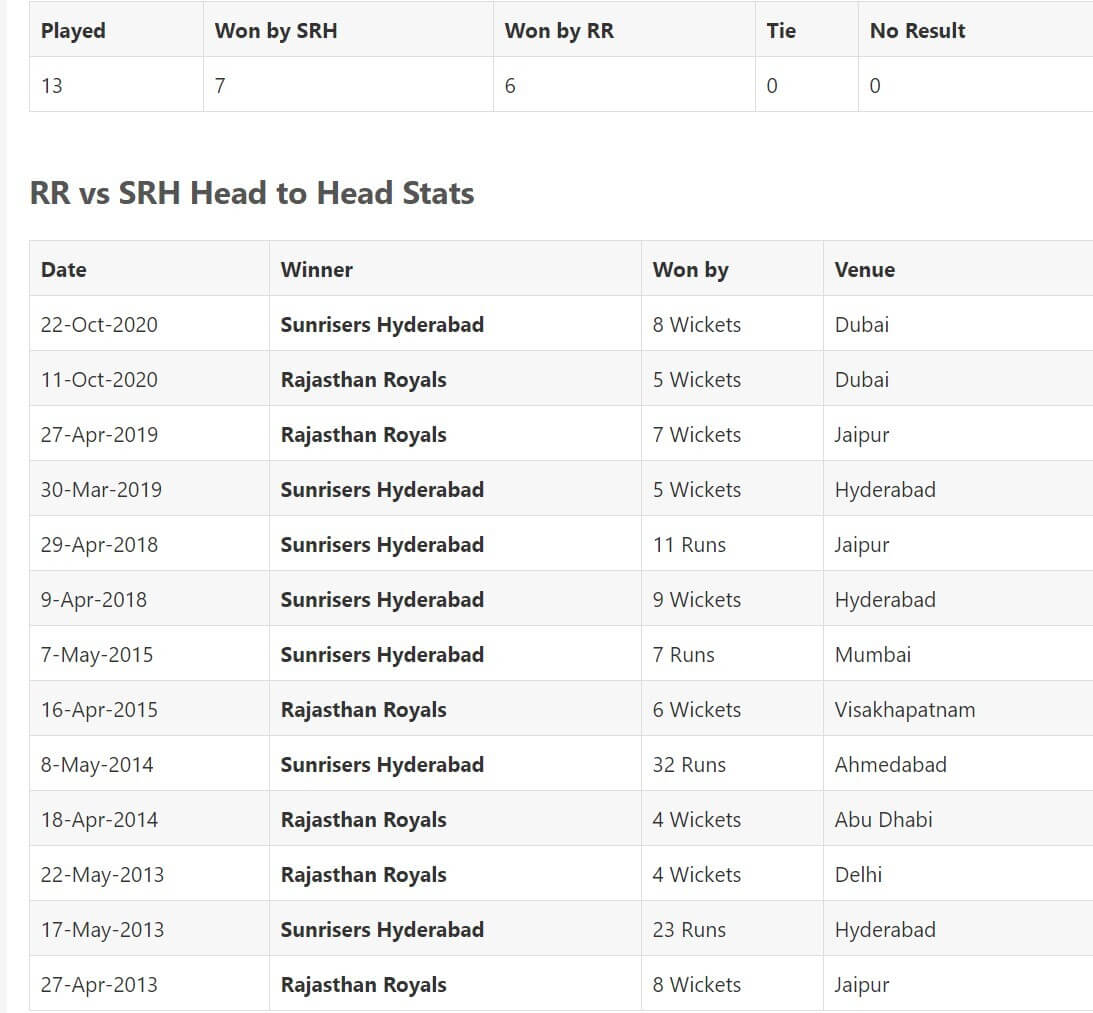
Task: Select Sunrisers Hyderabad in the 9-Apr-2018 row
Action: (382, 600)
